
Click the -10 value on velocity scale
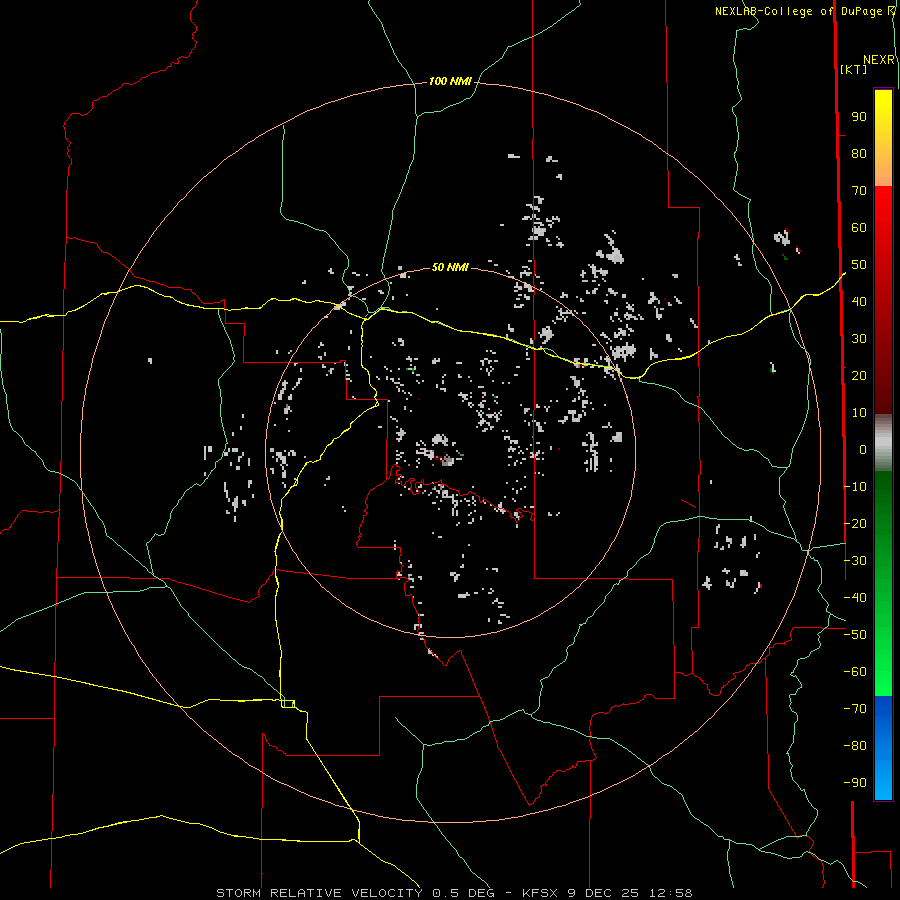(x=855, y=487)
